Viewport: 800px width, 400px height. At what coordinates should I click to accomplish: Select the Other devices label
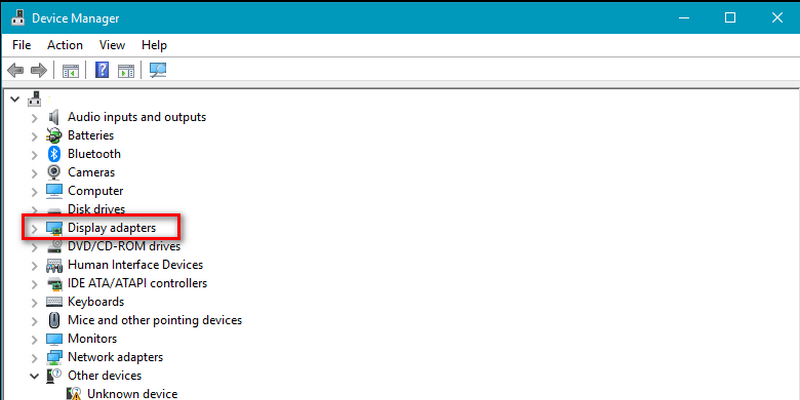(x=105, y=376)
